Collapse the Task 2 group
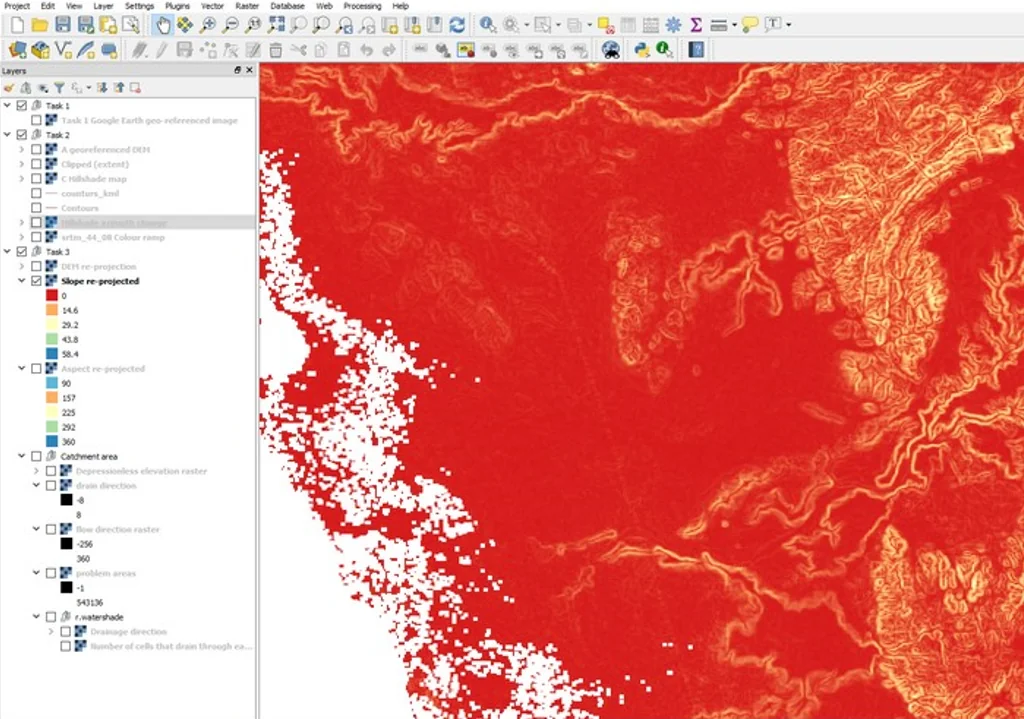The height and width of the screenshot is (719, 1024). [8, 135]
